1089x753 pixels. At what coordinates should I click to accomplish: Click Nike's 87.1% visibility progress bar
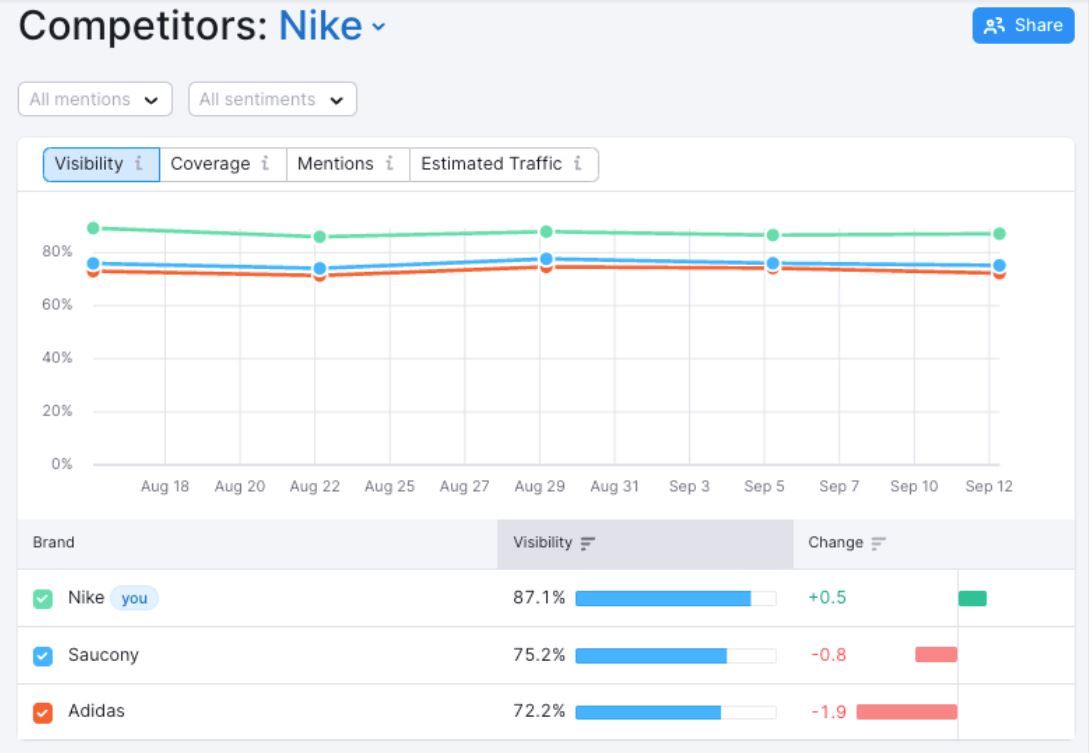tap(676, 598)
